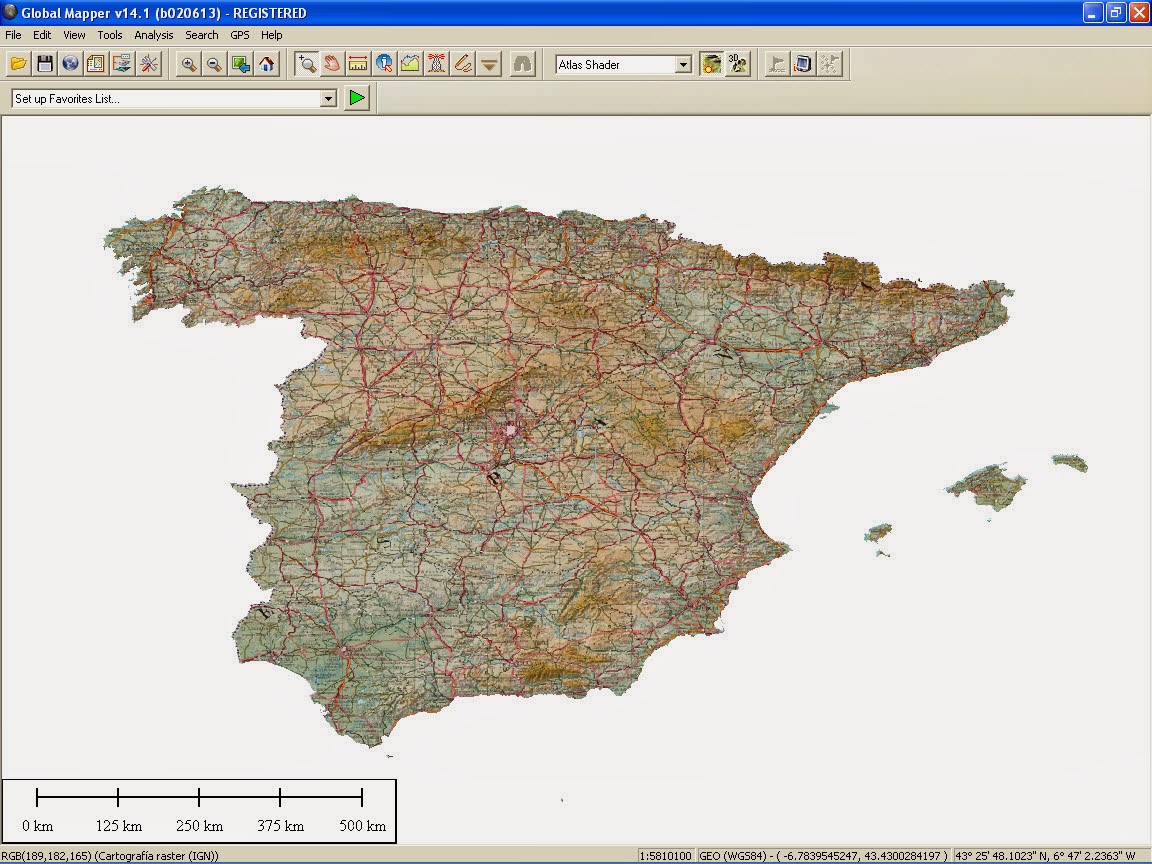Viewport: 1152px width, 864px height.
Task: Activate the Zoom magnifier tool
Action: coord(306,62)
